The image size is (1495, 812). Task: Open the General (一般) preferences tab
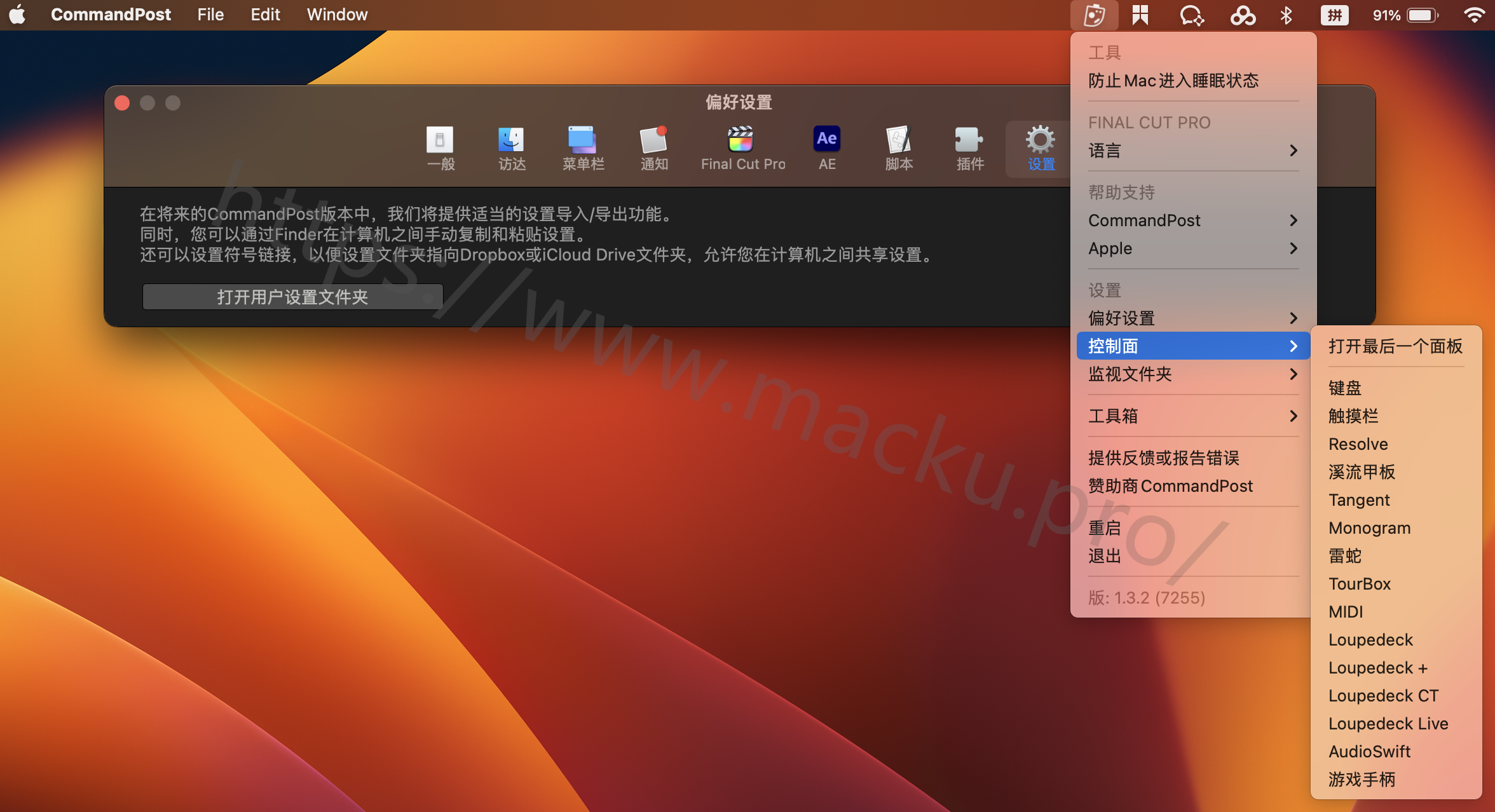pos(440,149)
